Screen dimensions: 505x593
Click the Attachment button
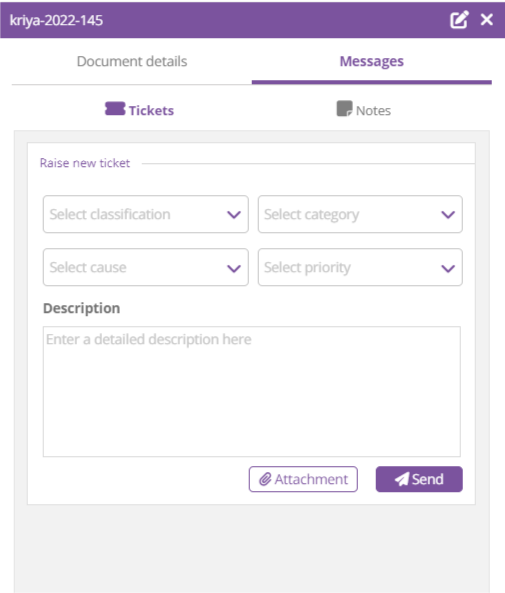click(x=303, y=479)
